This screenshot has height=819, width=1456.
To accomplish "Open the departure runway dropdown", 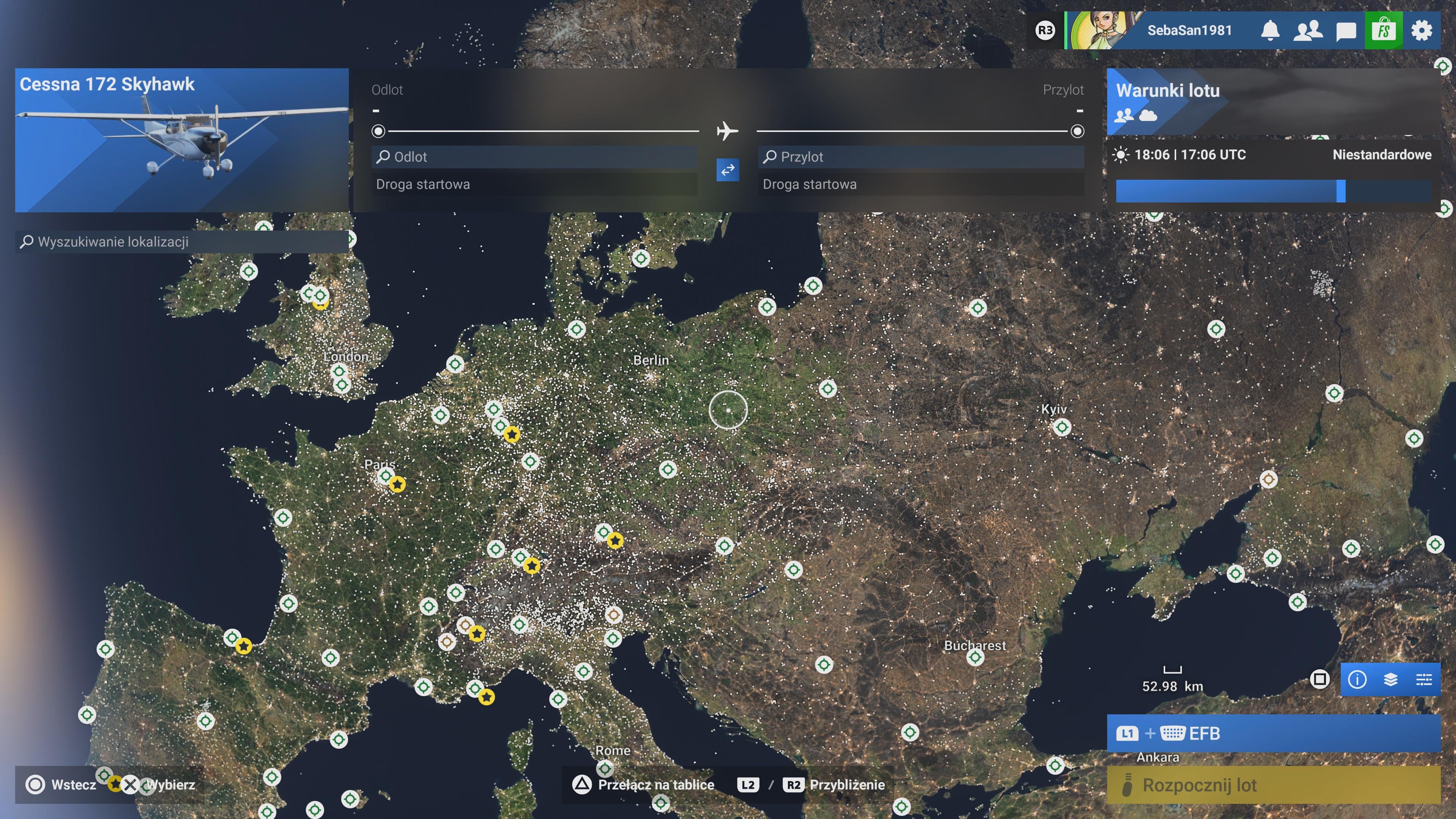I will tap(534, 184).
